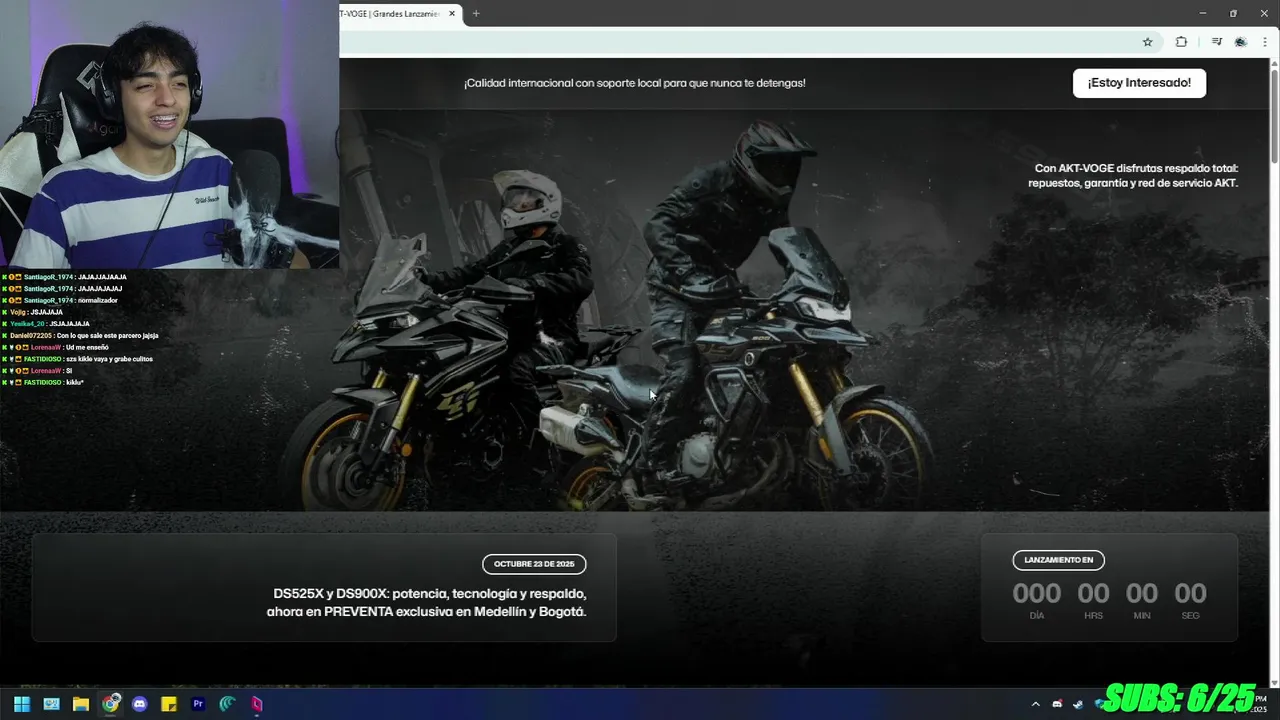Close the AKT-VOGE browser tab
The height and width of the screenshot is (720, 1280).
452,14
